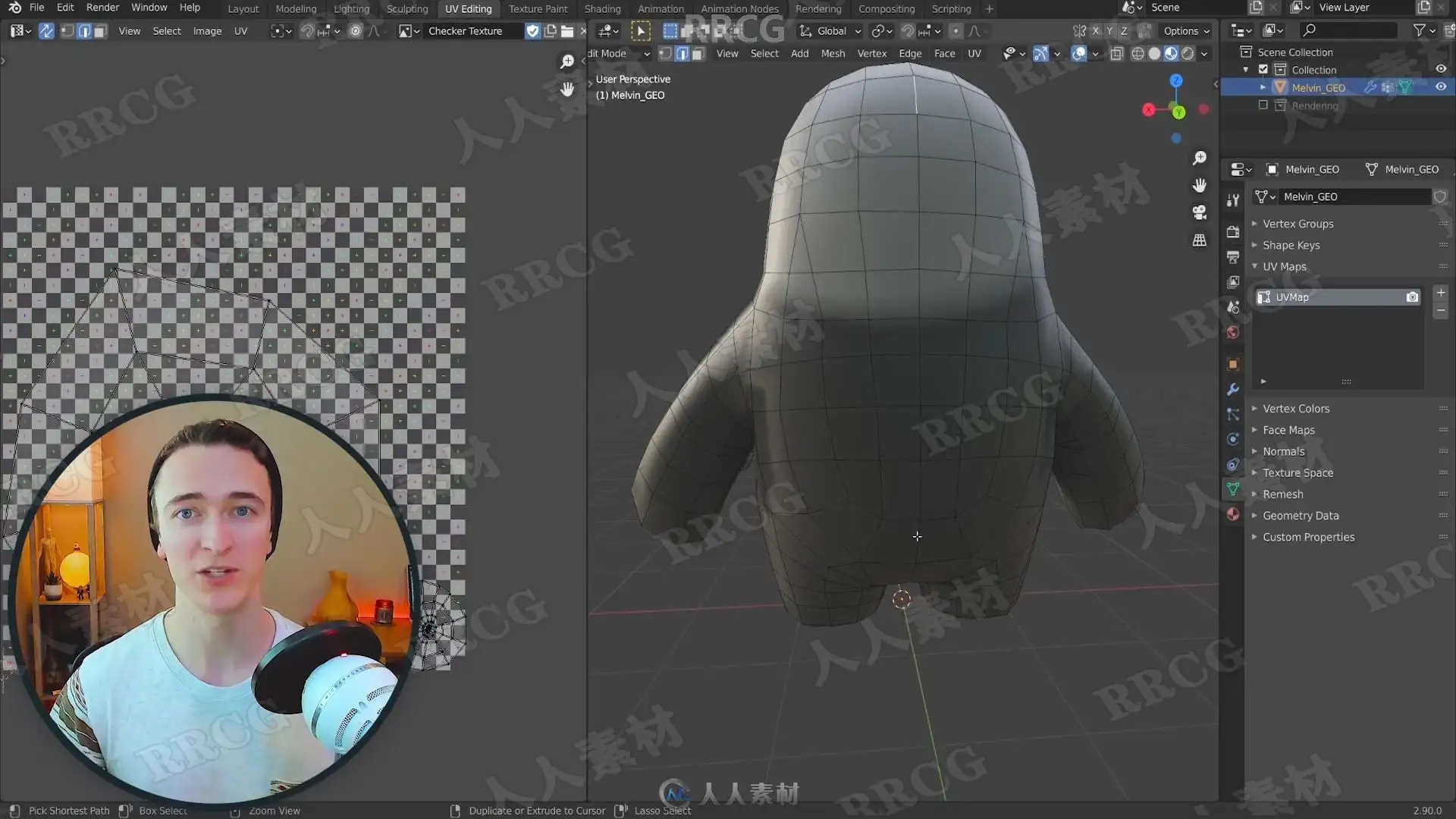This screenshot has width=1456, height=819.
Task: Open Image menu in UV editor
Action: pos(207,31)
